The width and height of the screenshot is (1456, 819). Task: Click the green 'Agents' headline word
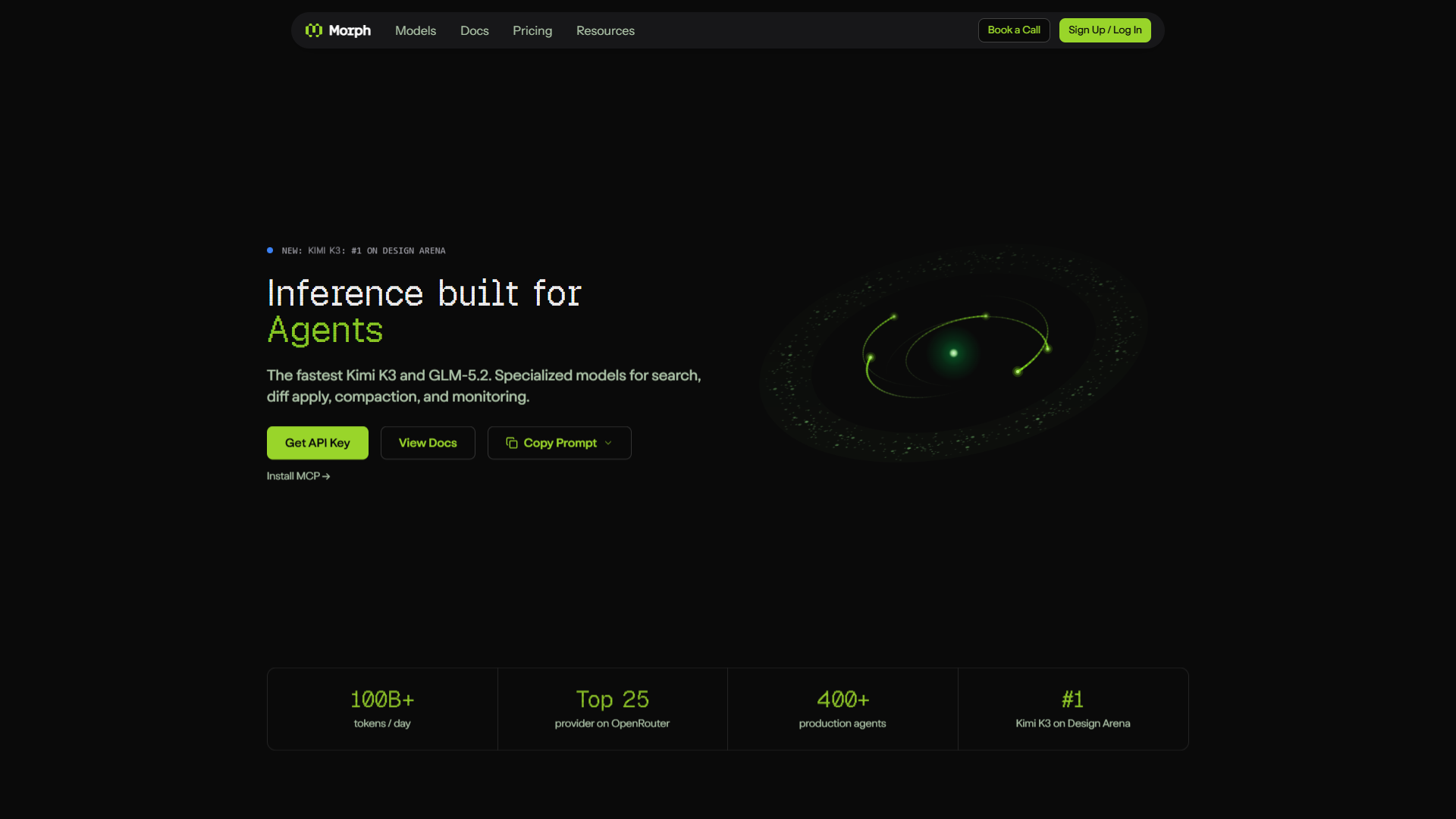(x=325, y=330)
